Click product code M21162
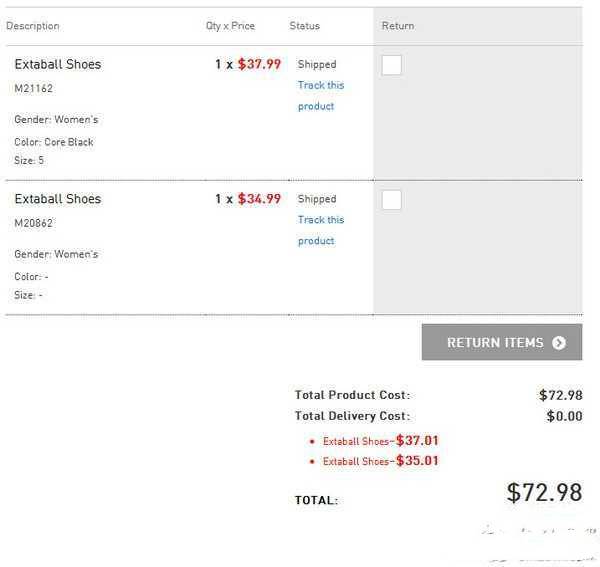 coord(34,88)
